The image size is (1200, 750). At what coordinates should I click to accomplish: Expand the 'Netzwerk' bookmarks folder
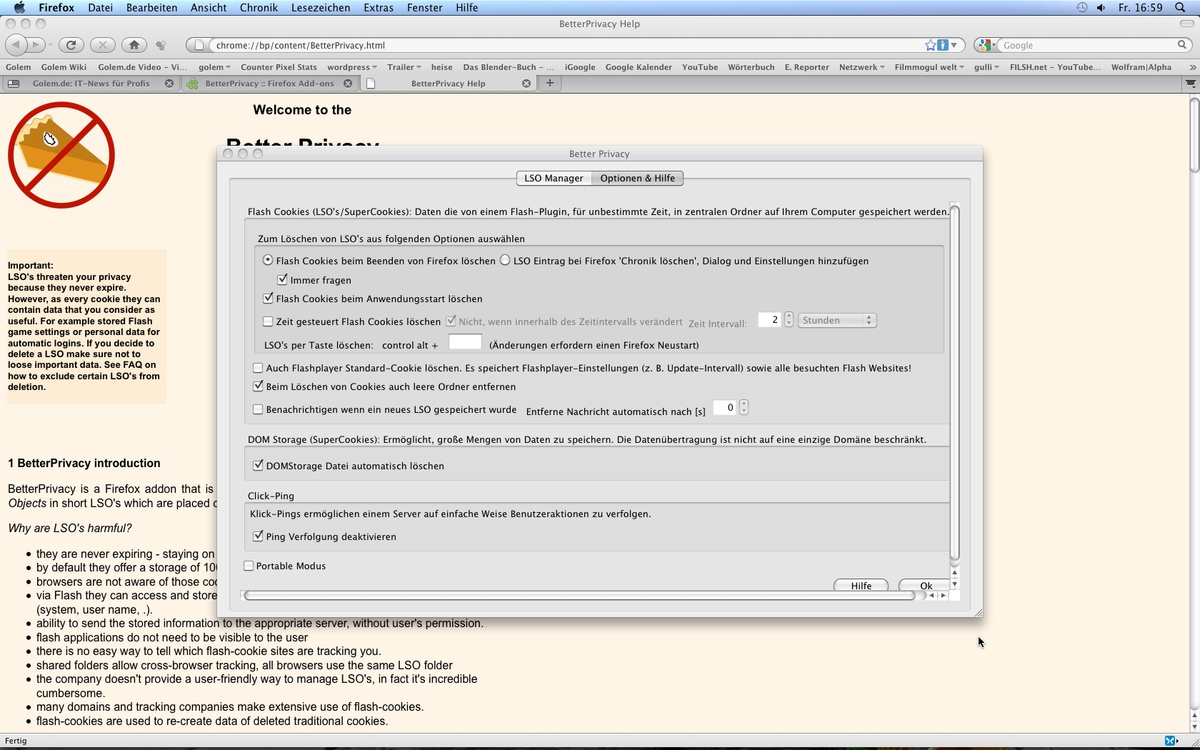[x=859, y=67]
